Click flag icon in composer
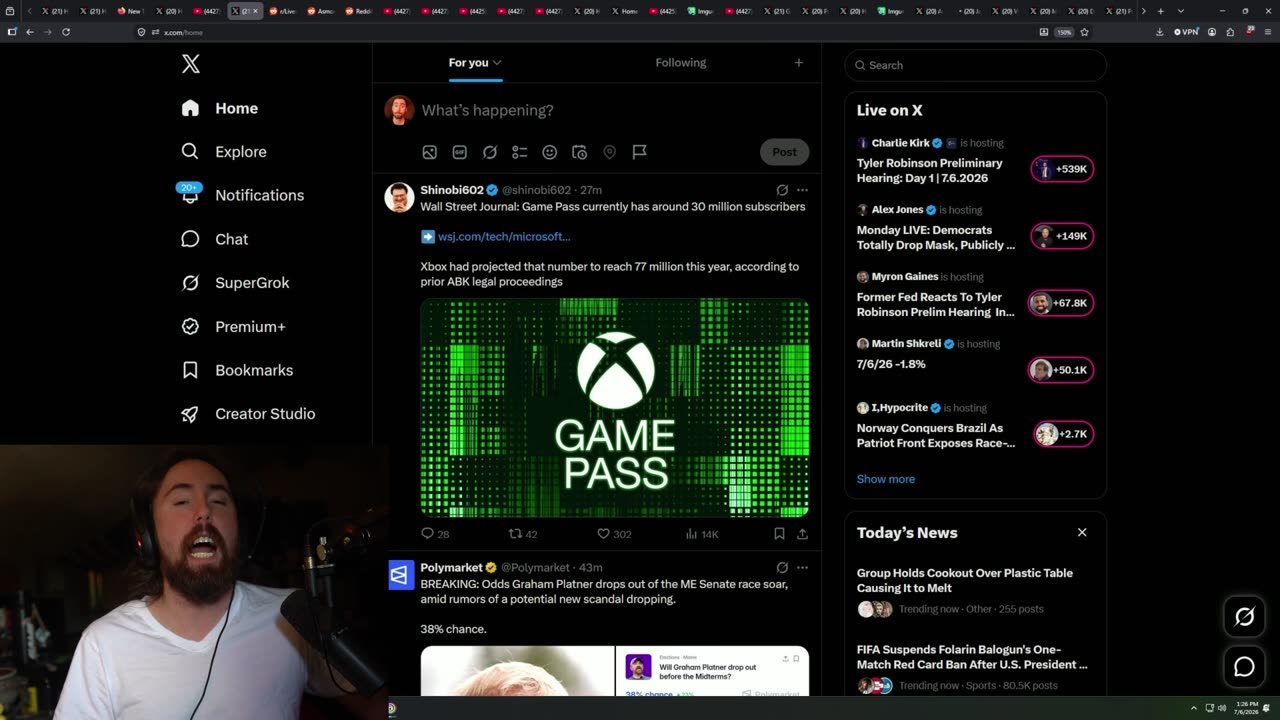This screenshot has width=1280, height=720. [639, 152]
